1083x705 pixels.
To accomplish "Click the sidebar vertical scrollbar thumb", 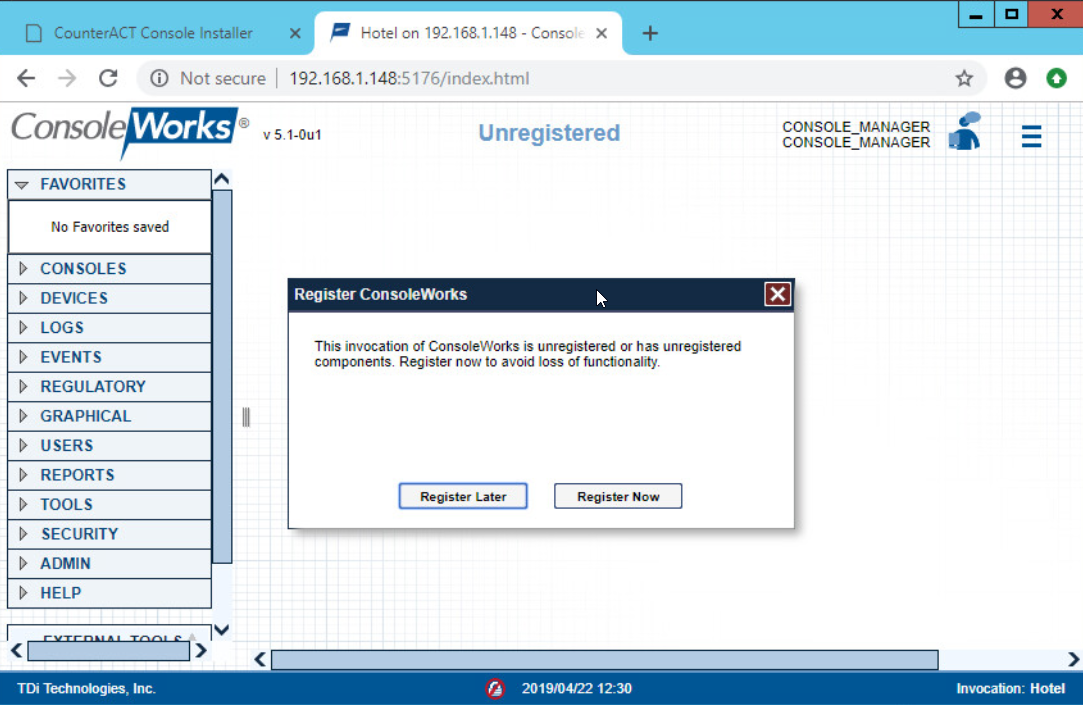I will [222, 376].
